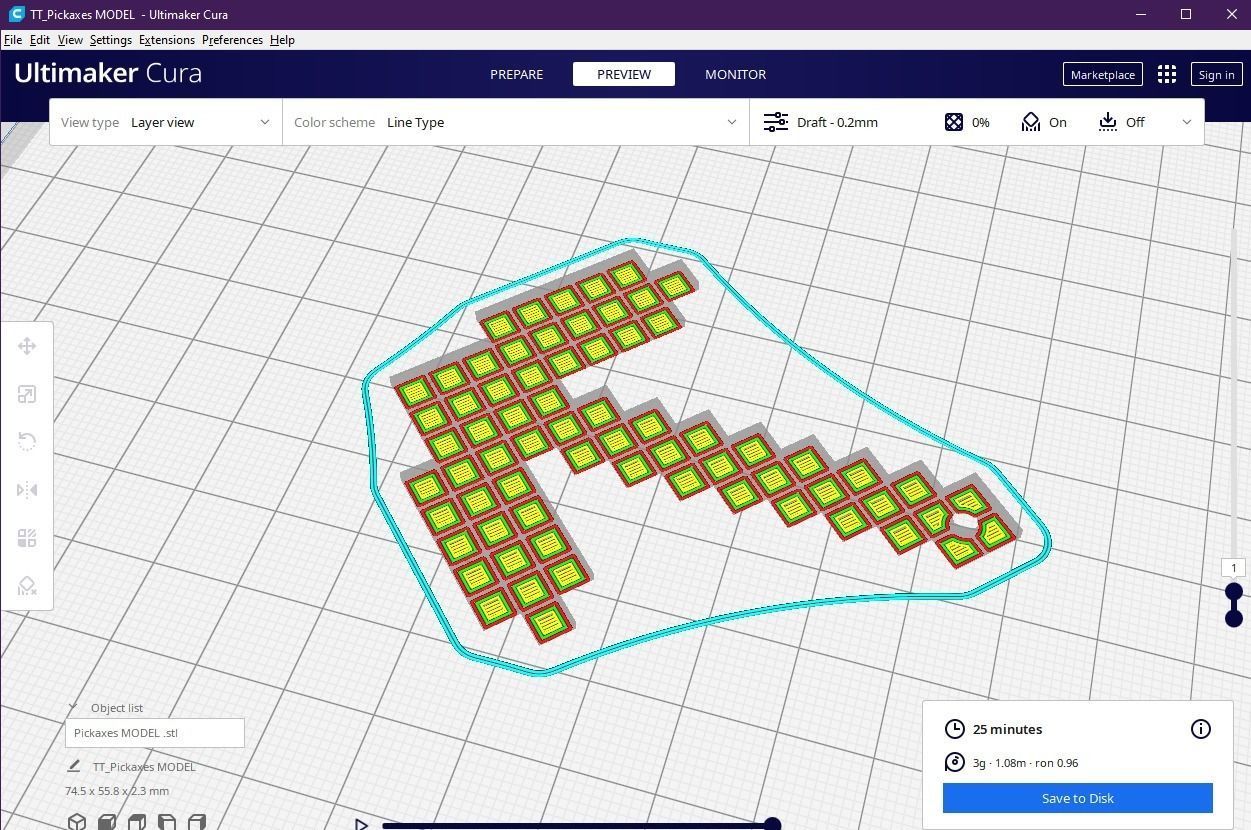Click the Draft - 0.2mm profile label
This screenshot has width=1251, height=830.
coord(837,122)
